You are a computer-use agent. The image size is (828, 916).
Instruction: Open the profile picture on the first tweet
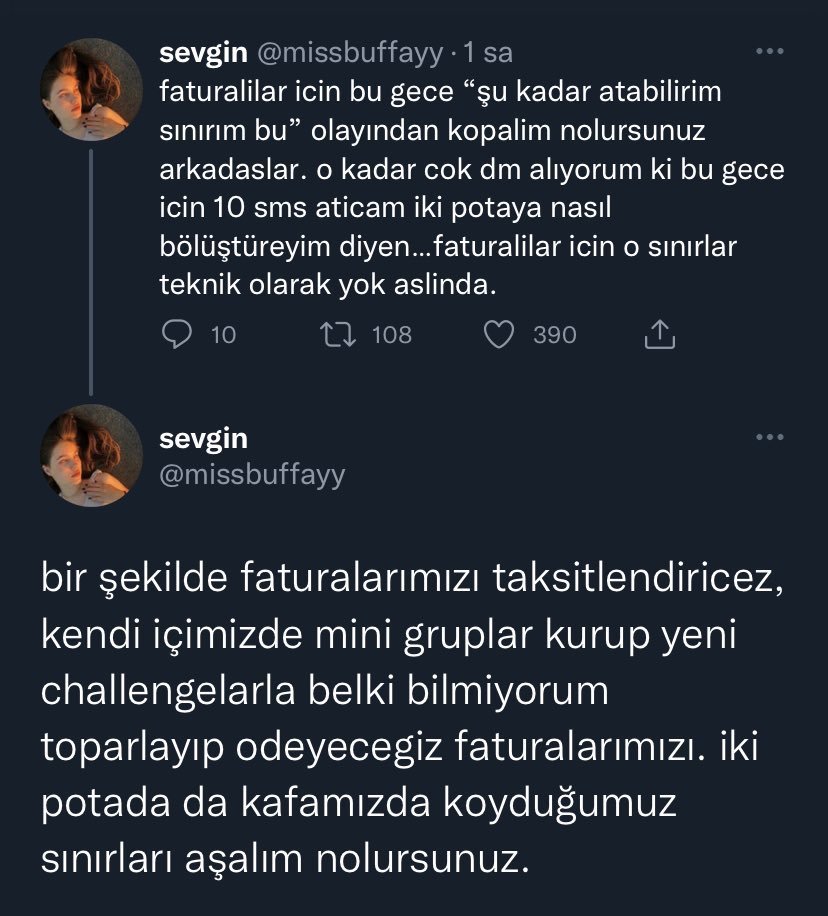coord(92,90)
